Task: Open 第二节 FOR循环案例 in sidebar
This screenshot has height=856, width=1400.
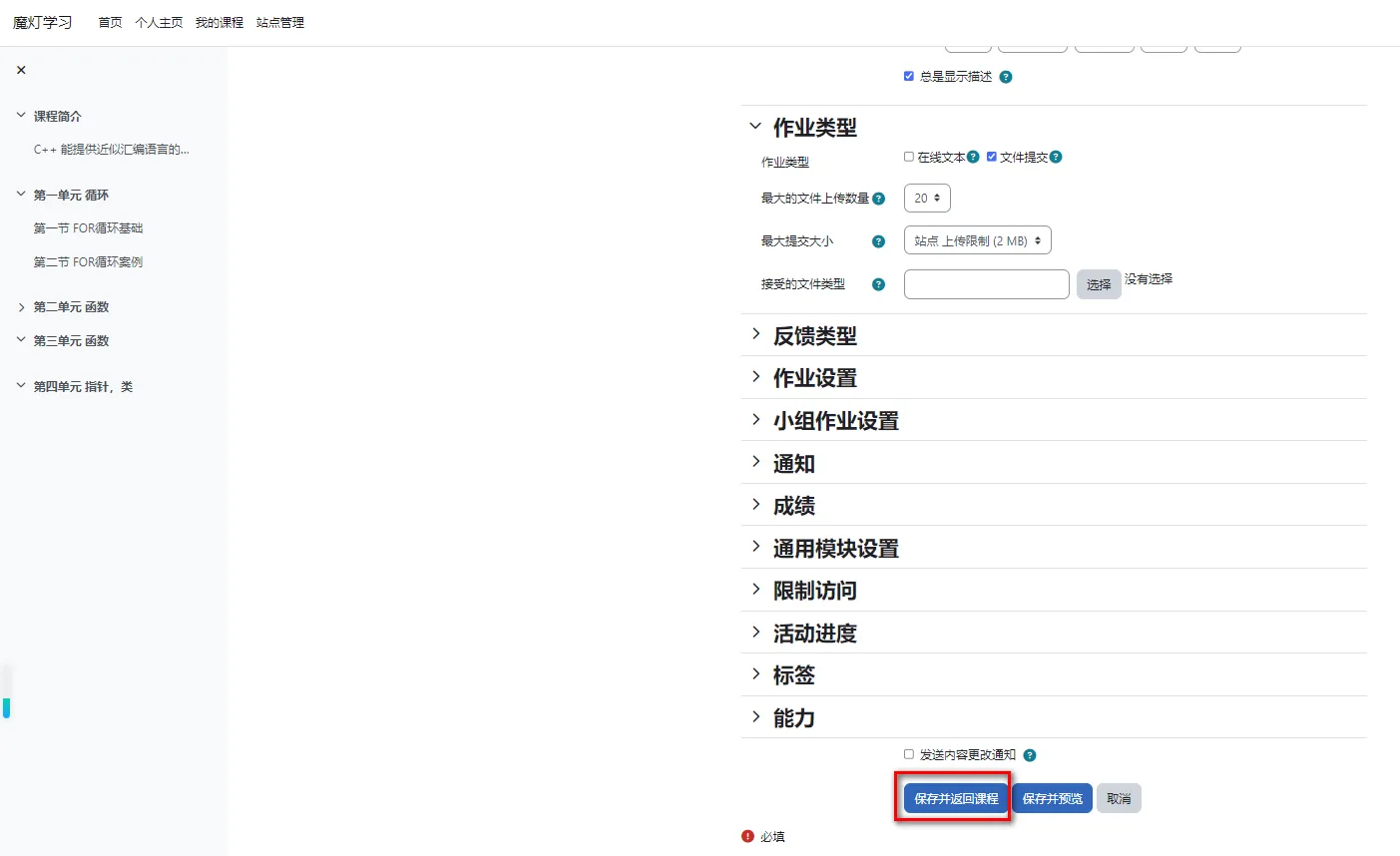Action: click(x=88, y=262)
